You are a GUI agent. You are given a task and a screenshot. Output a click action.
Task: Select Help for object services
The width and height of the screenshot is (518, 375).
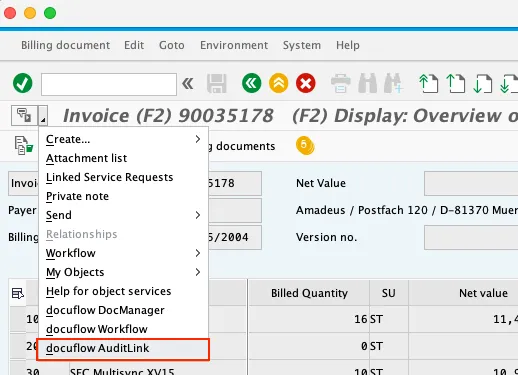tap(124, 291)
